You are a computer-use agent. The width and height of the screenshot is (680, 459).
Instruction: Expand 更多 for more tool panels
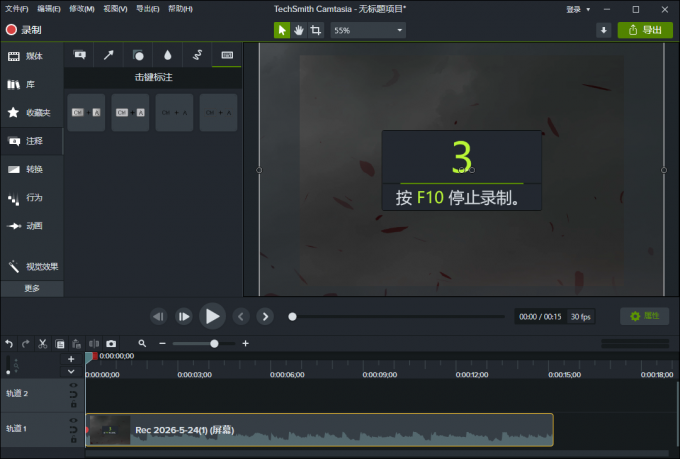(x=32, y=289)
